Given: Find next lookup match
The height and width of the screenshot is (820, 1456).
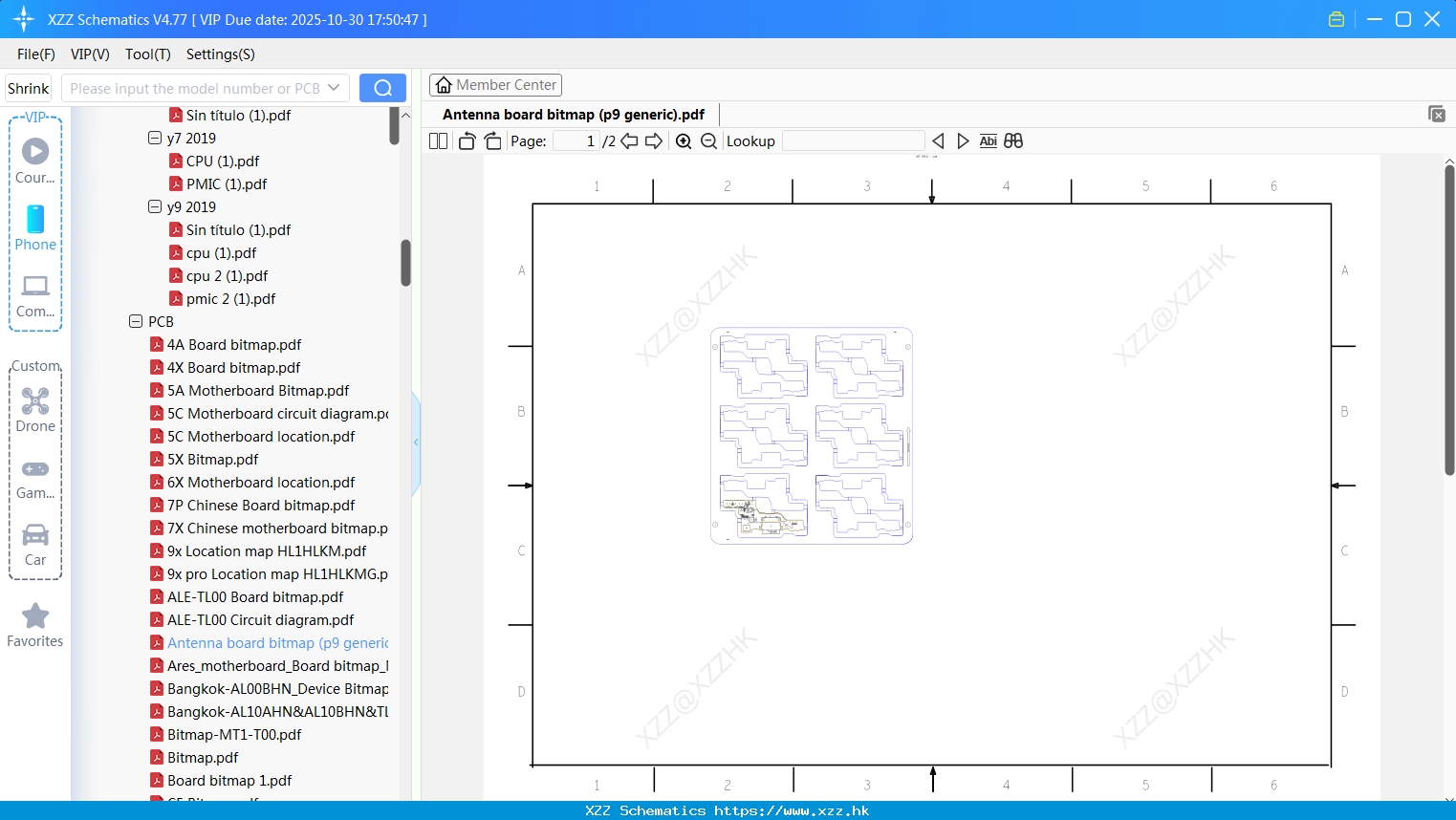Looking at the screenshot, I should 963,141.
